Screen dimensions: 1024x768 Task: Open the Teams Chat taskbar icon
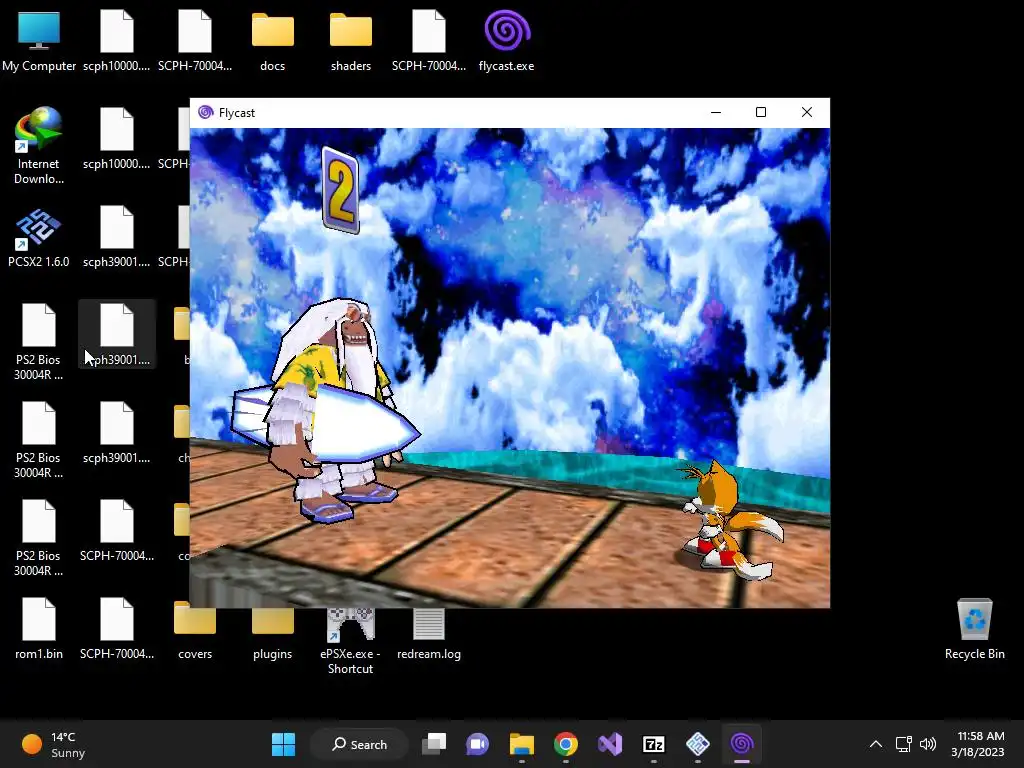tap(477, 744)
